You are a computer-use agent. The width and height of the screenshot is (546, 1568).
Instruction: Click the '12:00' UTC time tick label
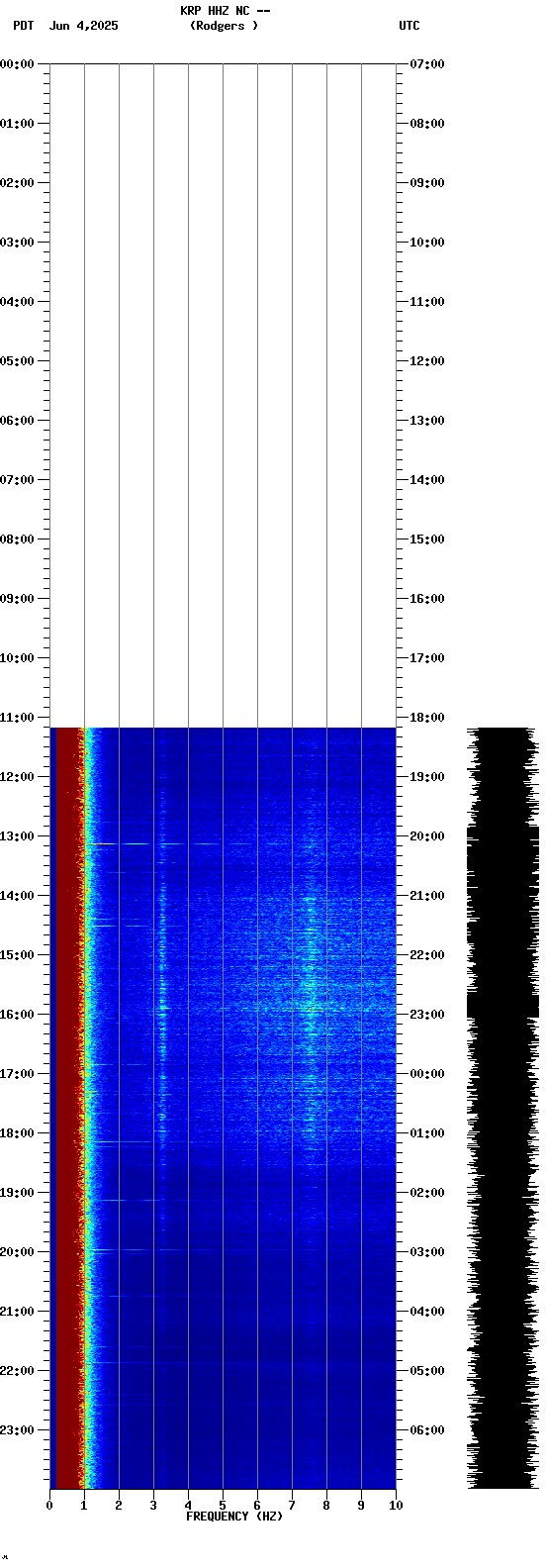(427, 361)
